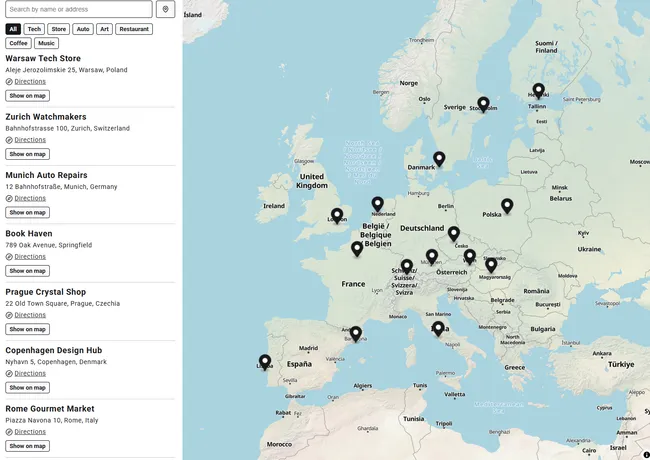Show Rome Gourmet Market on map
The image size is (650, 460).
(27, 446)
